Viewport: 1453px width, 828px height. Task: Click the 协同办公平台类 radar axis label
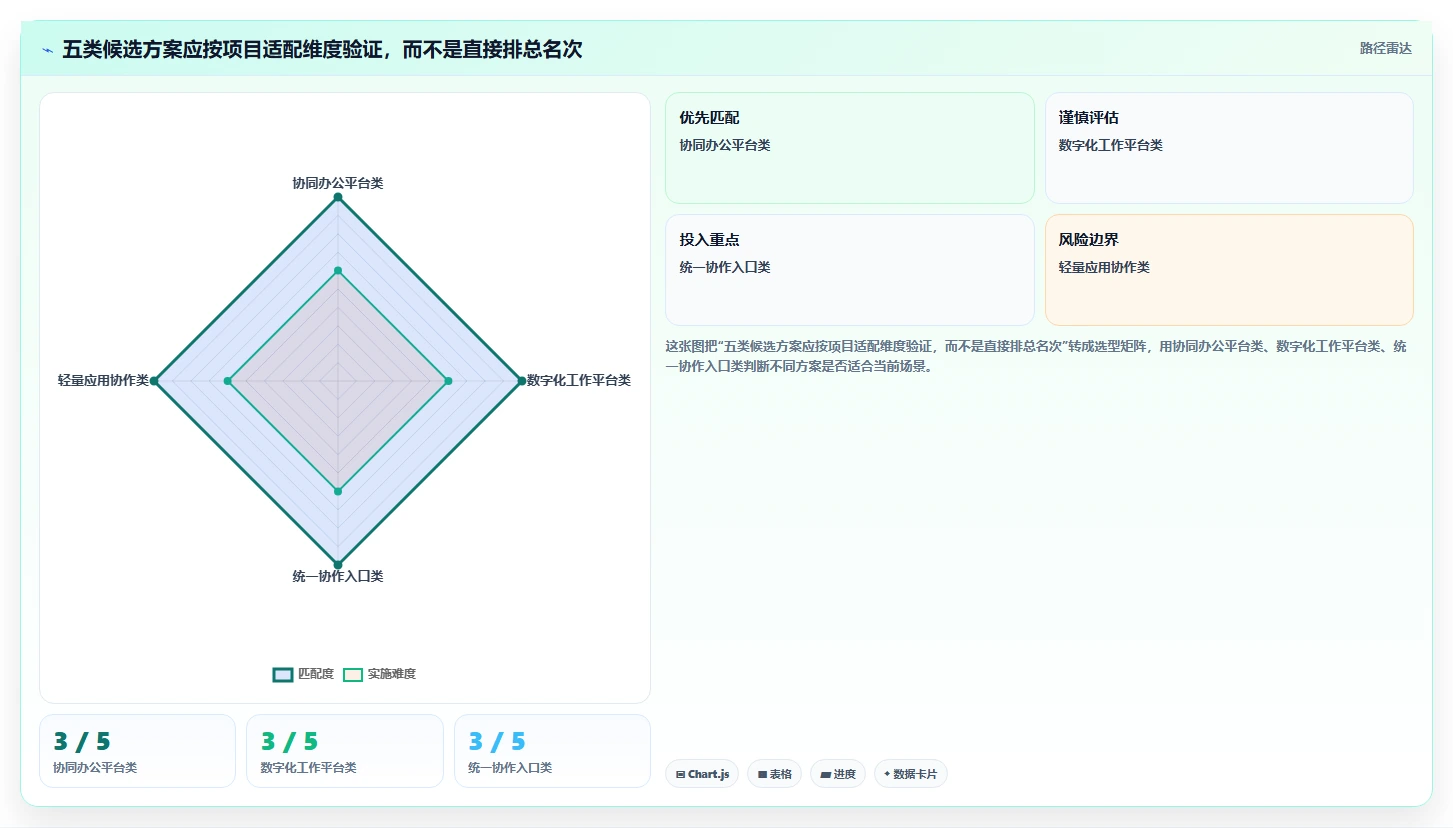(x=338, y=183)
